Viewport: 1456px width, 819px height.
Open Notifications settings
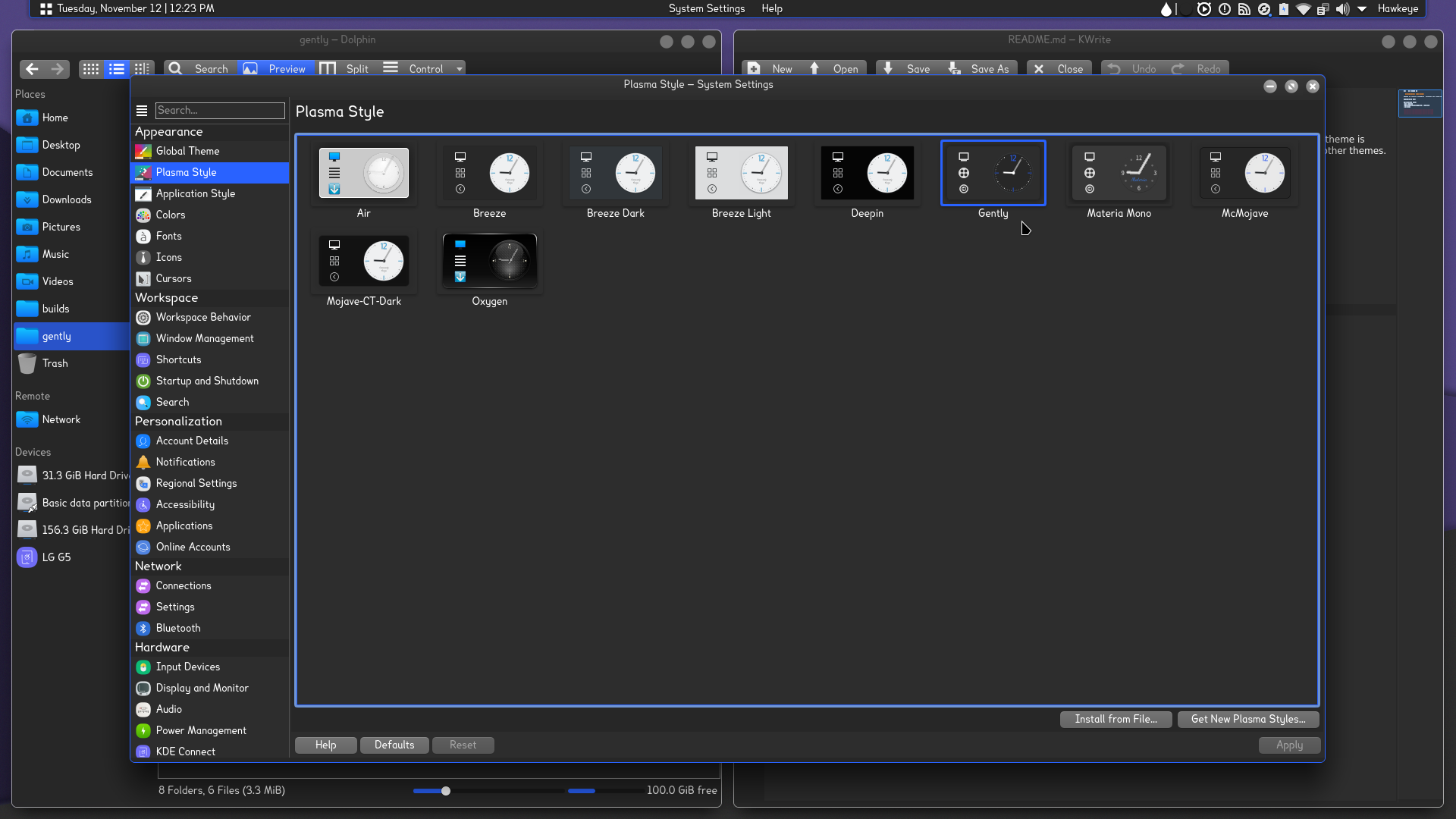[x=209, y=462]
